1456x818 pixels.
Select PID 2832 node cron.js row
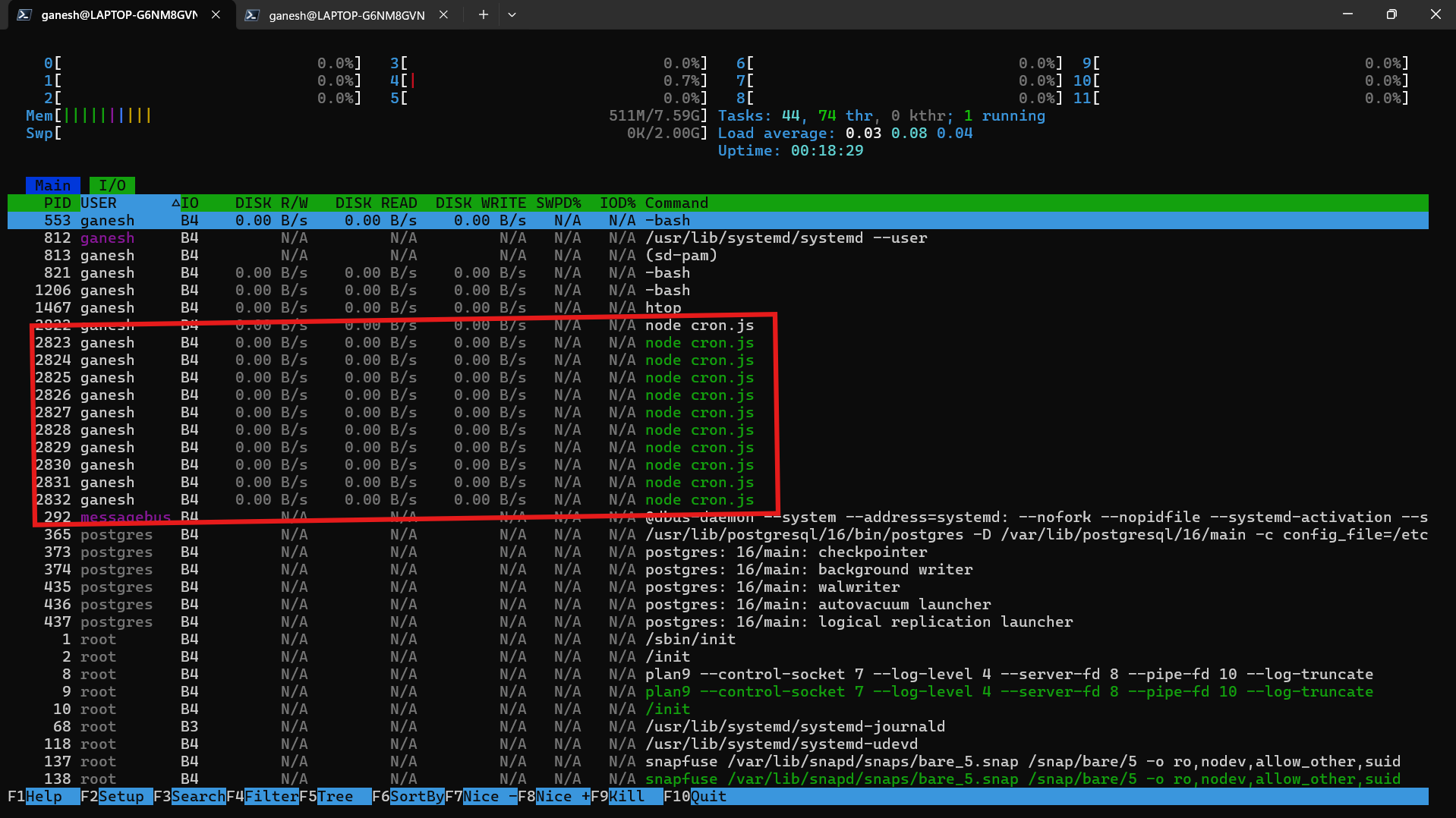(718, 499)
